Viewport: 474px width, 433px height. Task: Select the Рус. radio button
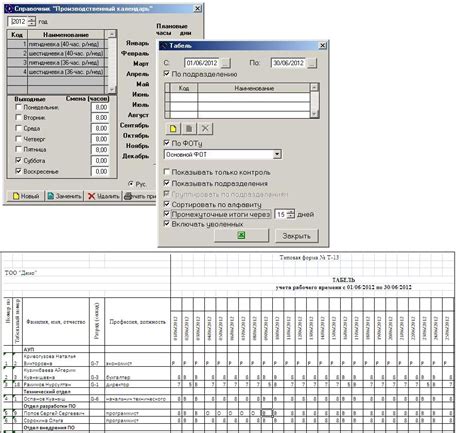click(x=131, y=184)
